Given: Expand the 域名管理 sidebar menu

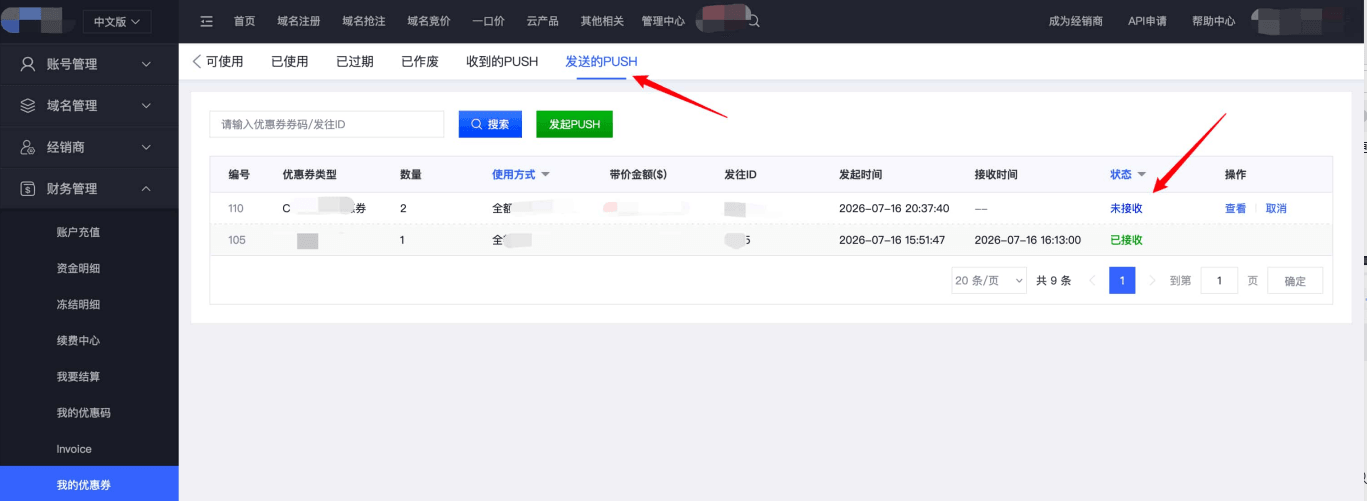Looking at the screenshot, I should 146,105.
